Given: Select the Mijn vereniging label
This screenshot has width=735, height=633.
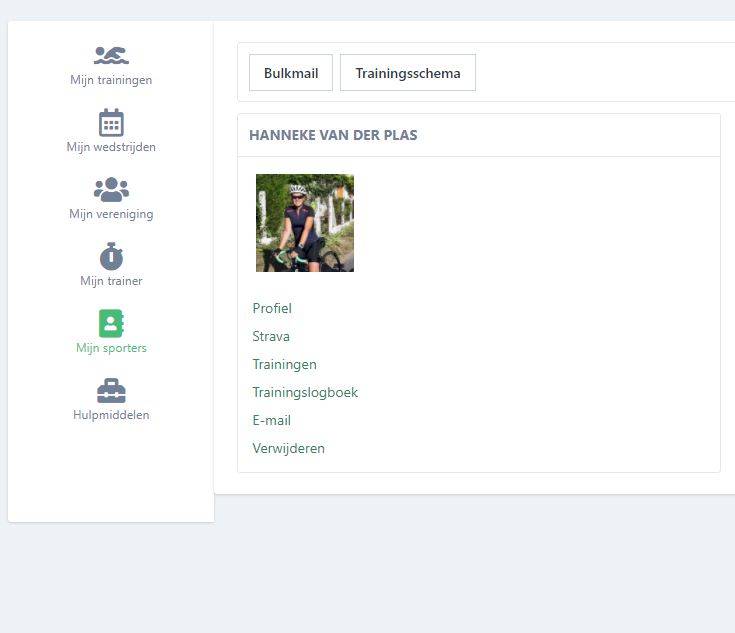Looking at the screenshot, I should click(111, 214).
